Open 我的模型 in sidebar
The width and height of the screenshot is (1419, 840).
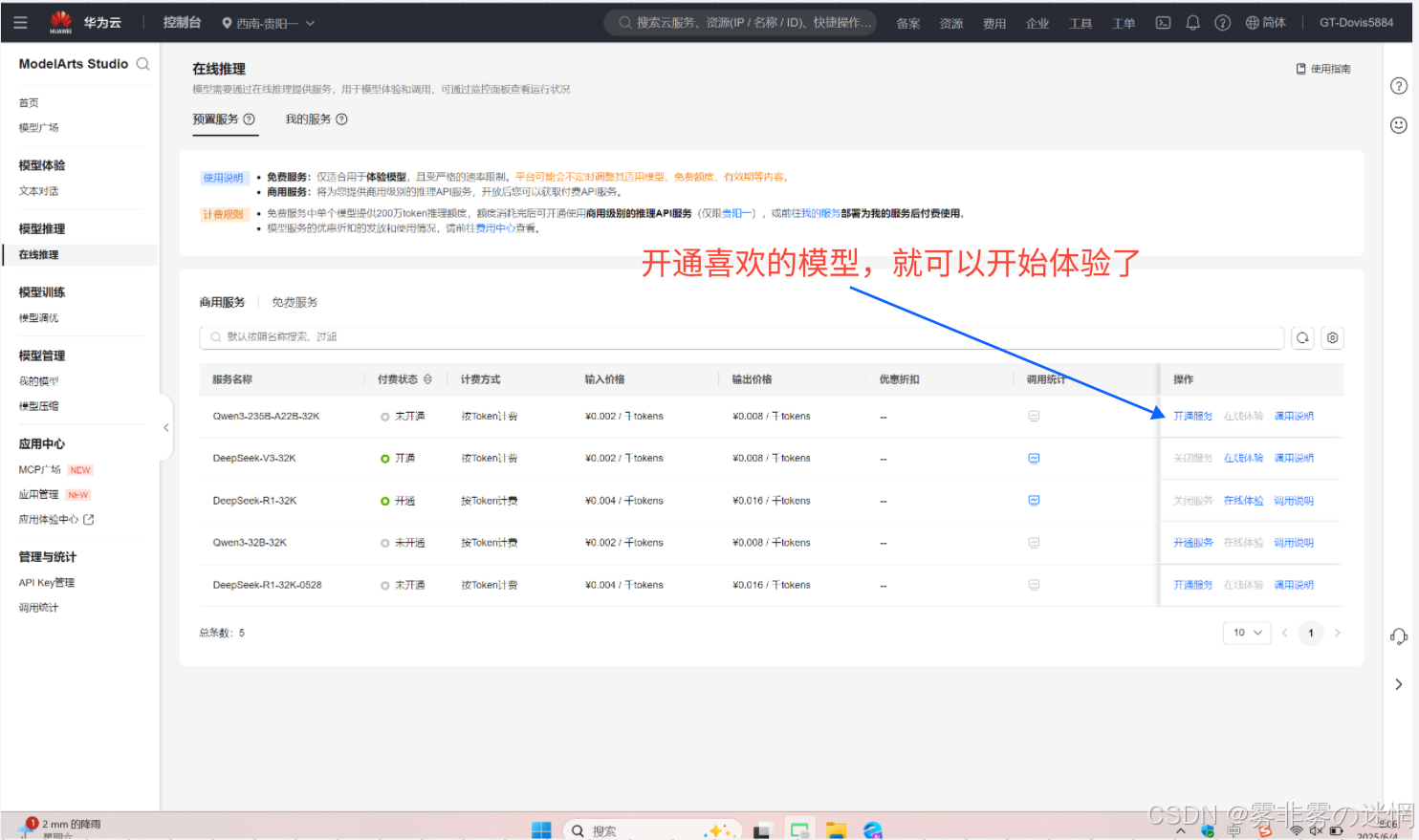[x=38, y=381]
